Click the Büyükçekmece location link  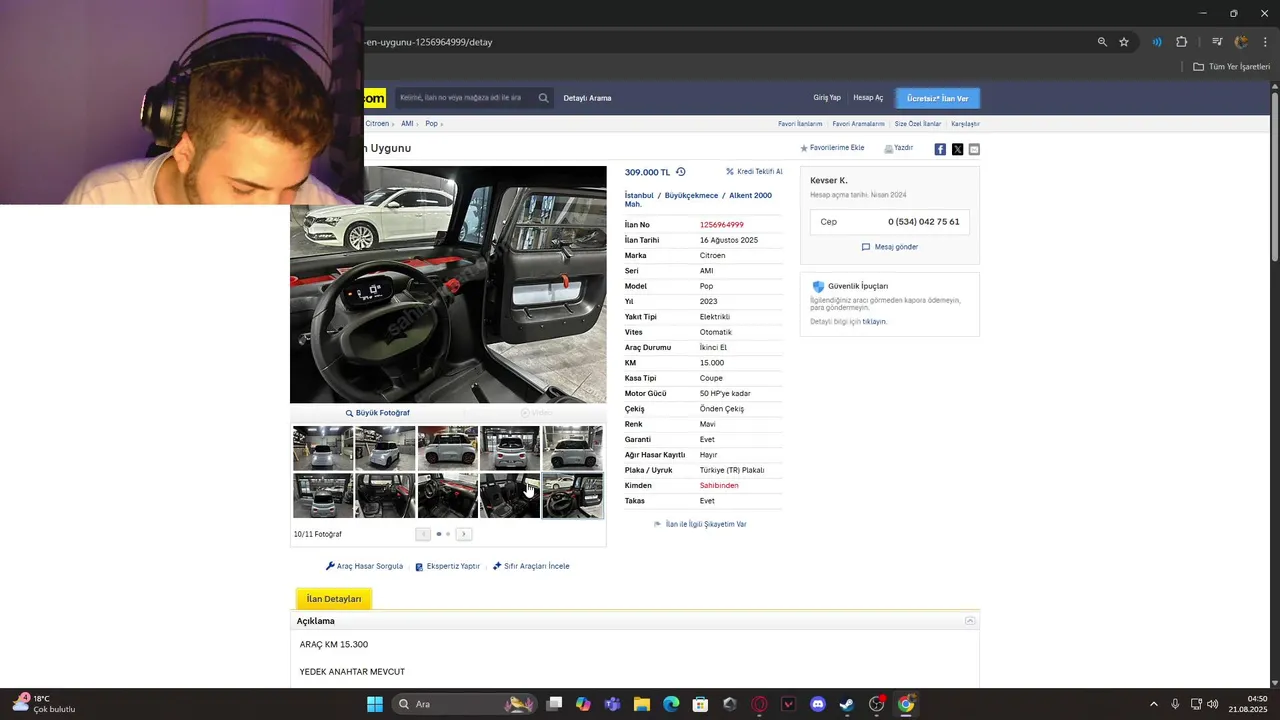point(691,196)
